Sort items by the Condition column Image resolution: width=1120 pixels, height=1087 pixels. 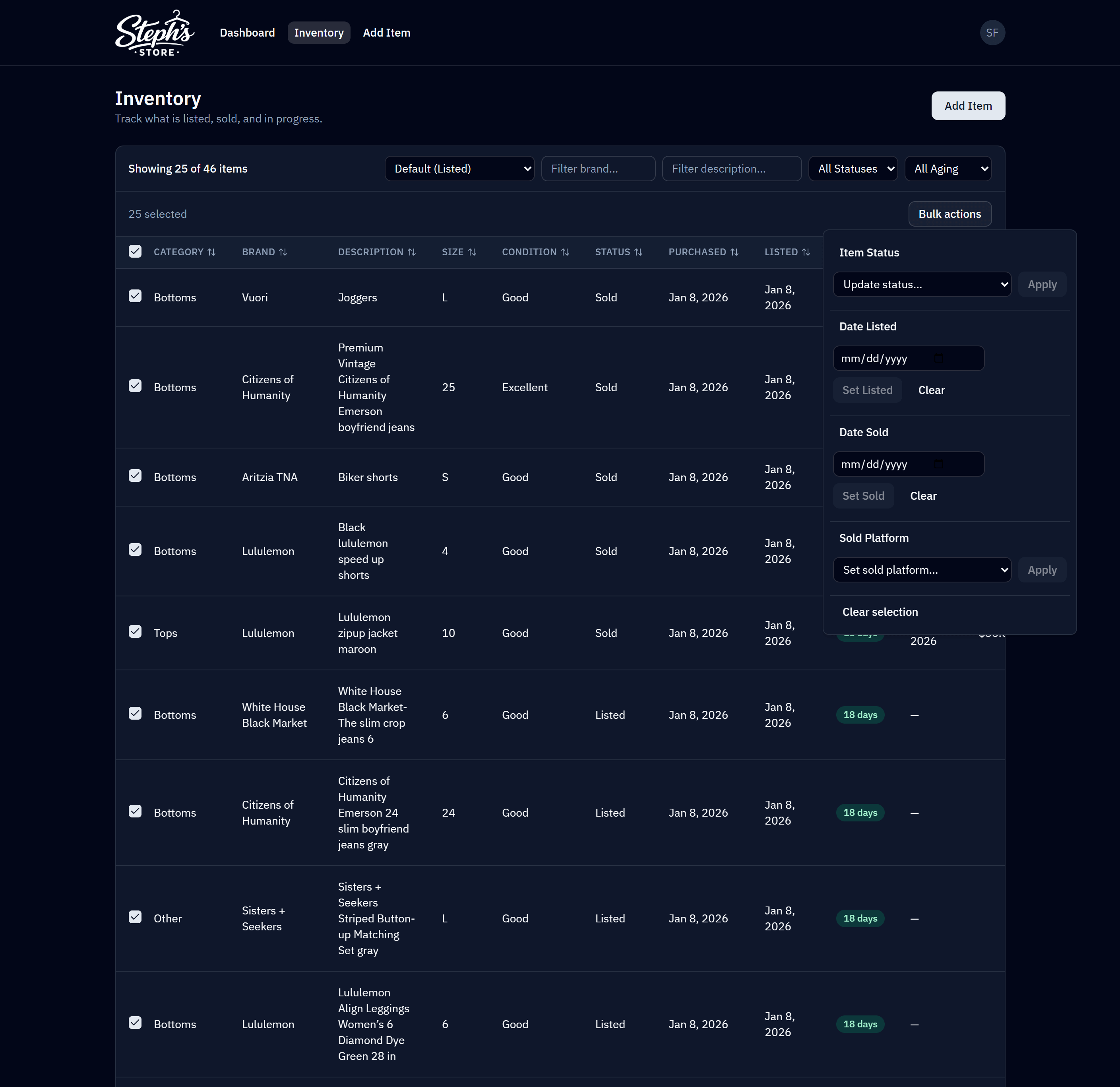pos(535,252)
